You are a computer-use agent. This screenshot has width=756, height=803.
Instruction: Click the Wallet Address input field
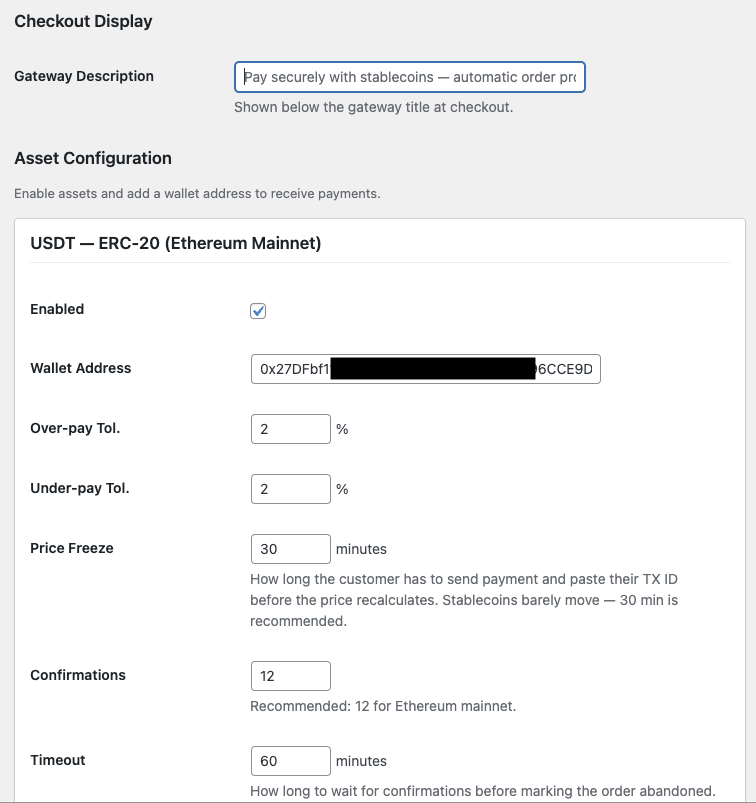point(426,369)
